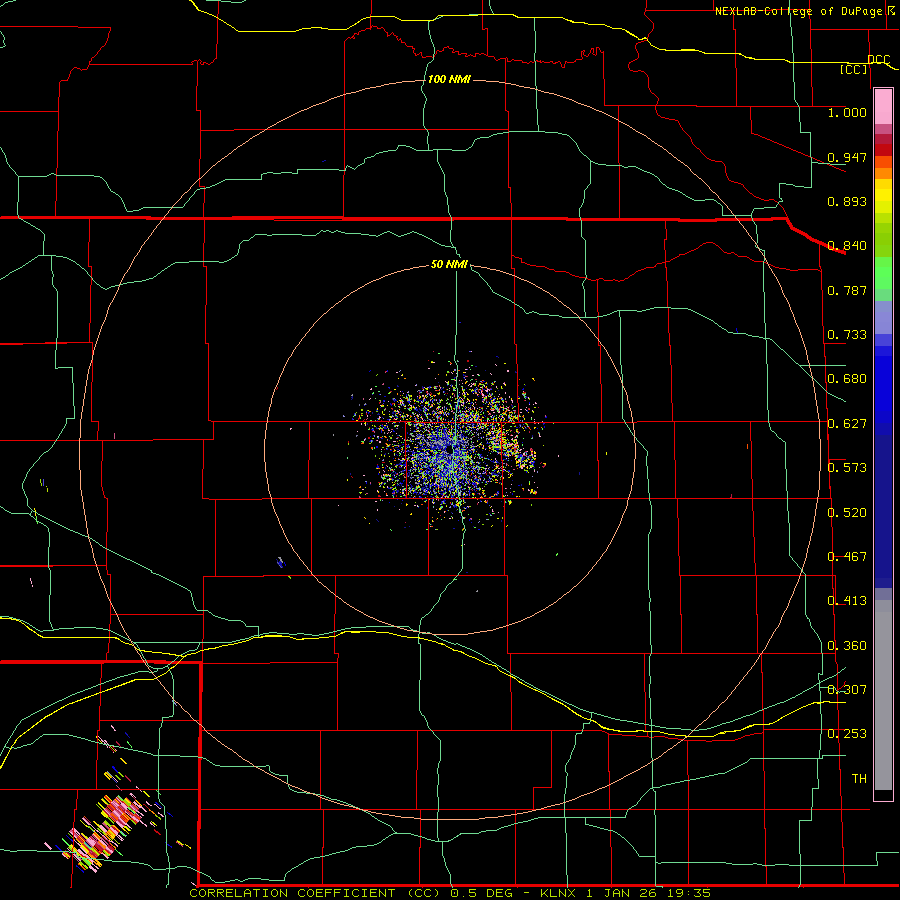
Task: Click the 0.307 scale label
Action: tap(847, 690)
